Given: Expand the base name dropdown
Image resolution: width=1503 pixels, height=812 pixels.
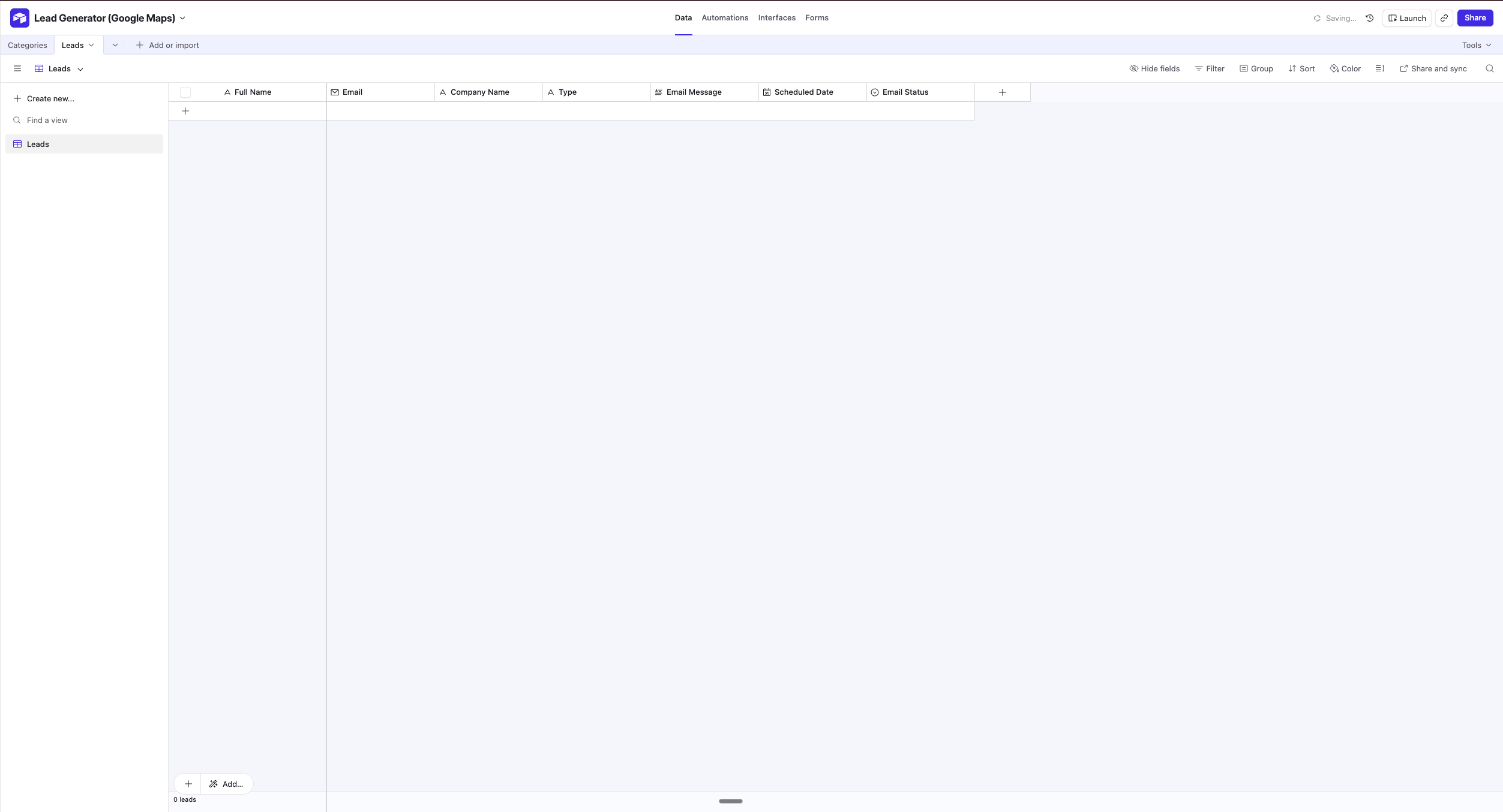Looking at the screenshot, I should pos(182,18).
